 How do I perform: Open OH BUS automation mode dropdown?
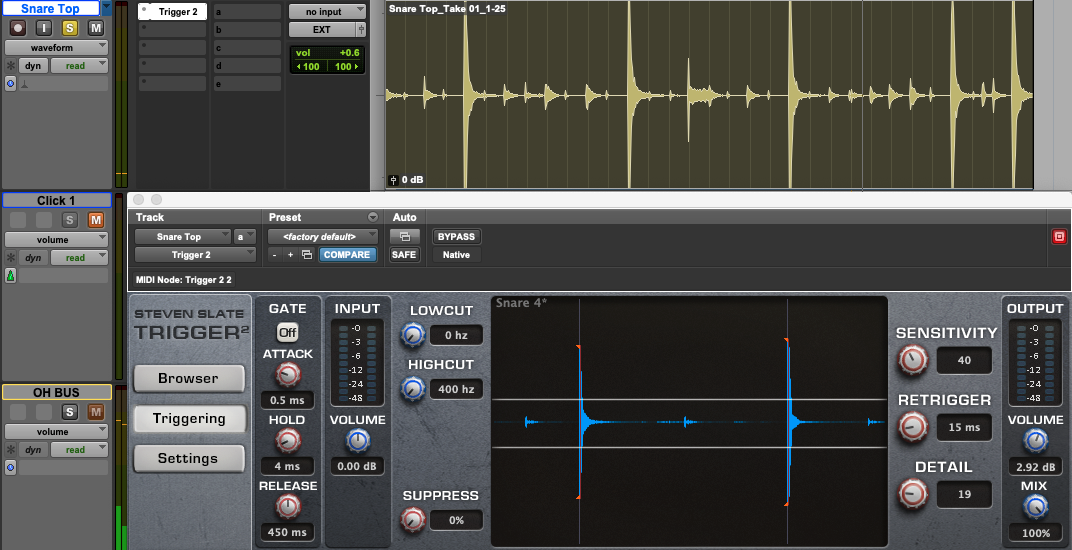point(79,449)
